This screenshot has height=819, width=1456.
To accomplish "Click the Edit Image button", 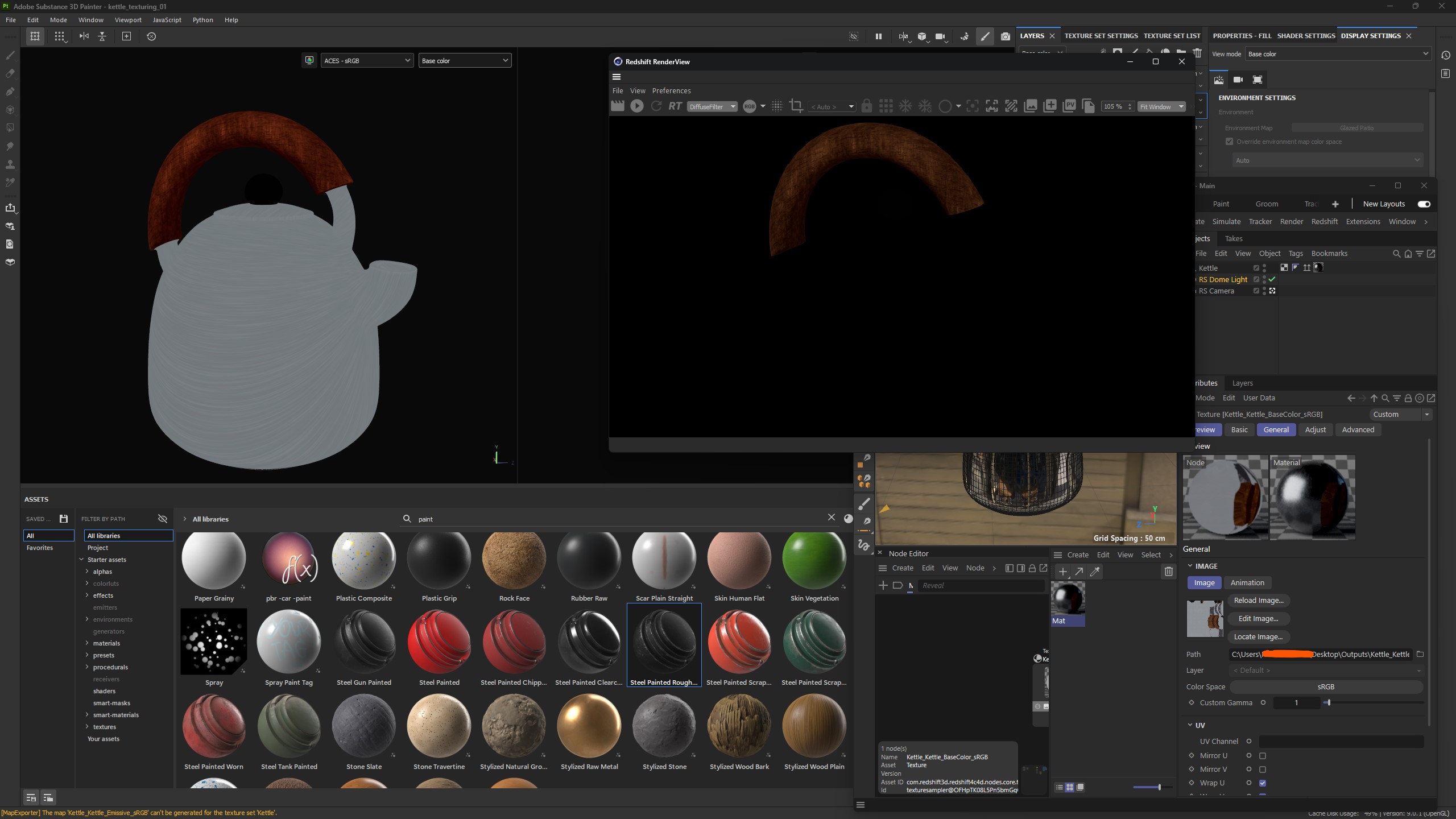I will pos(1258,618).
